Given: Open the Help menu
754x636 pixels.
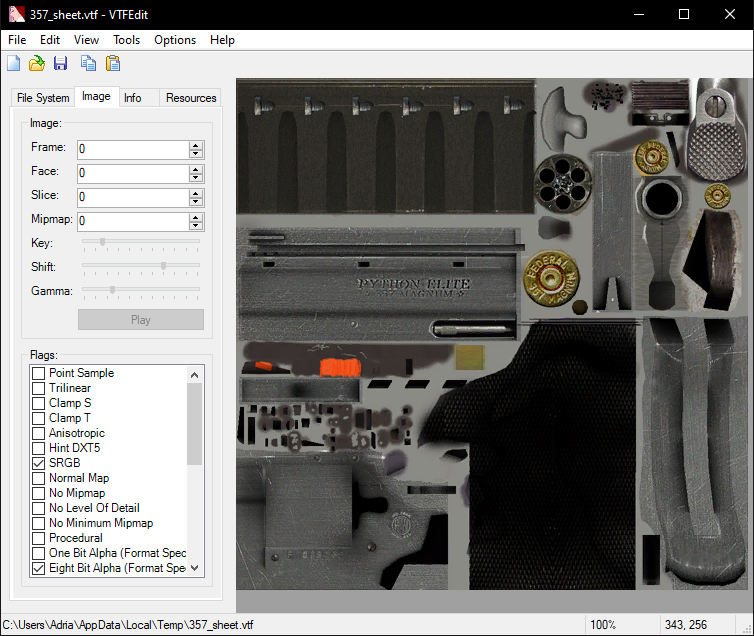Looking at the screenshot, I should coord(222,40).
